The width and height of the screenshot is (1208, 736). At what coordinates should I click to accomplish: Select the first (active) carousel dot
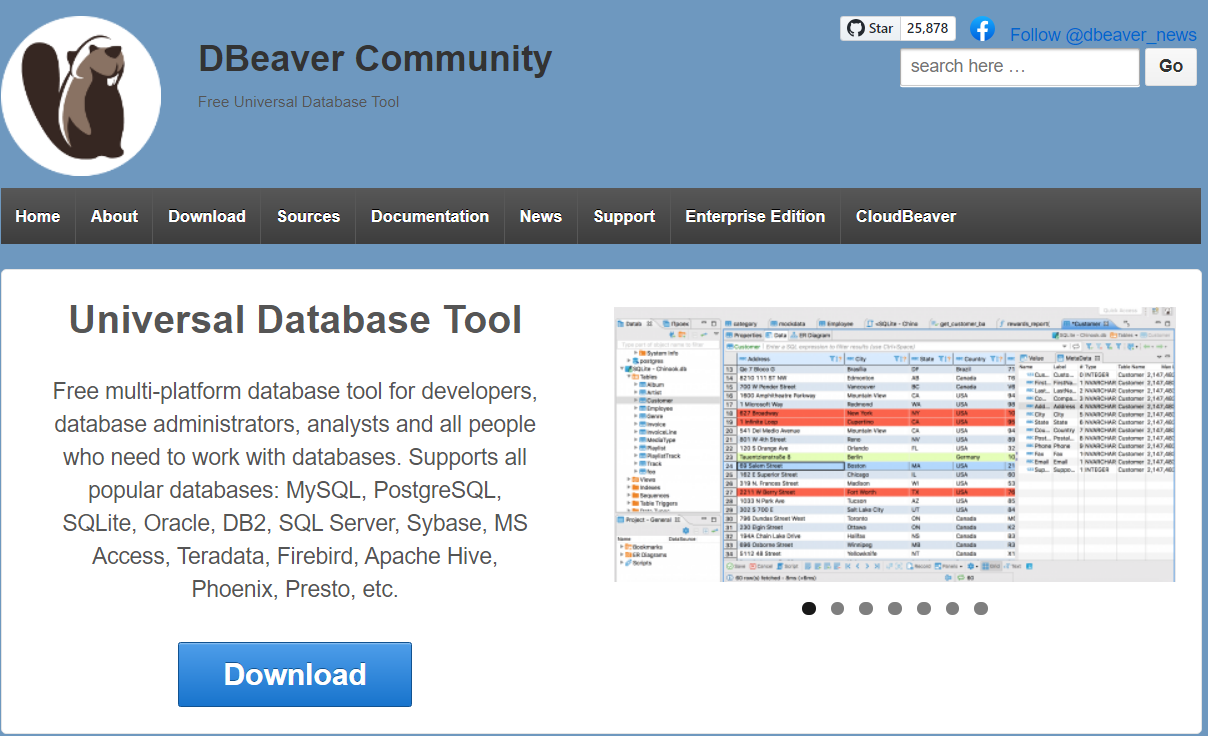[x=809, y=608]
